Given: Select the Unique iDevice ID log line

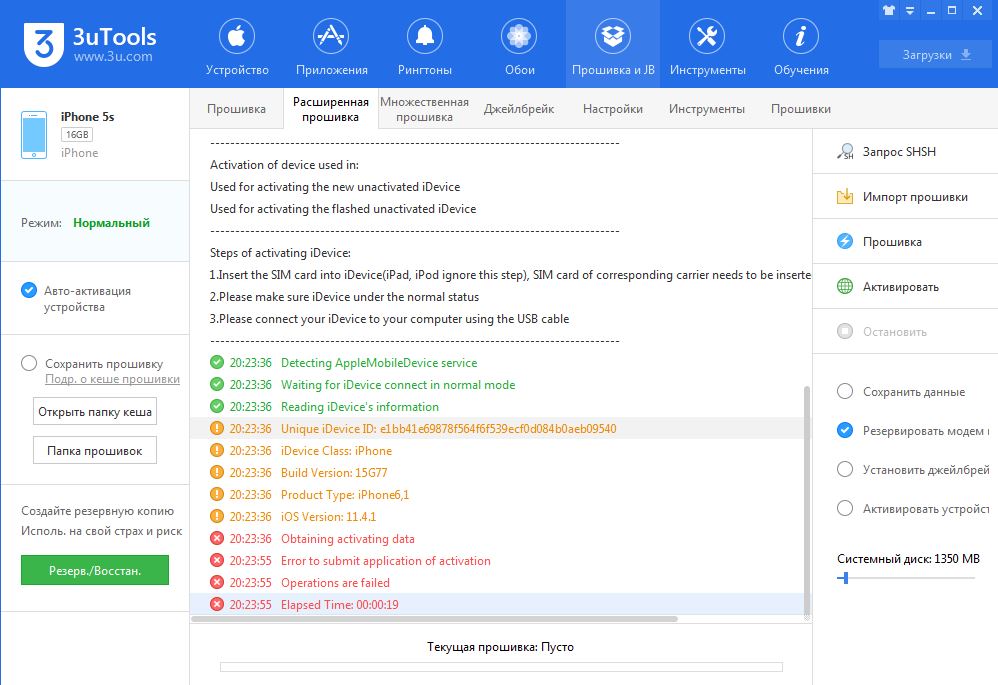Looking at the screenshot, I should coord(497,428).
